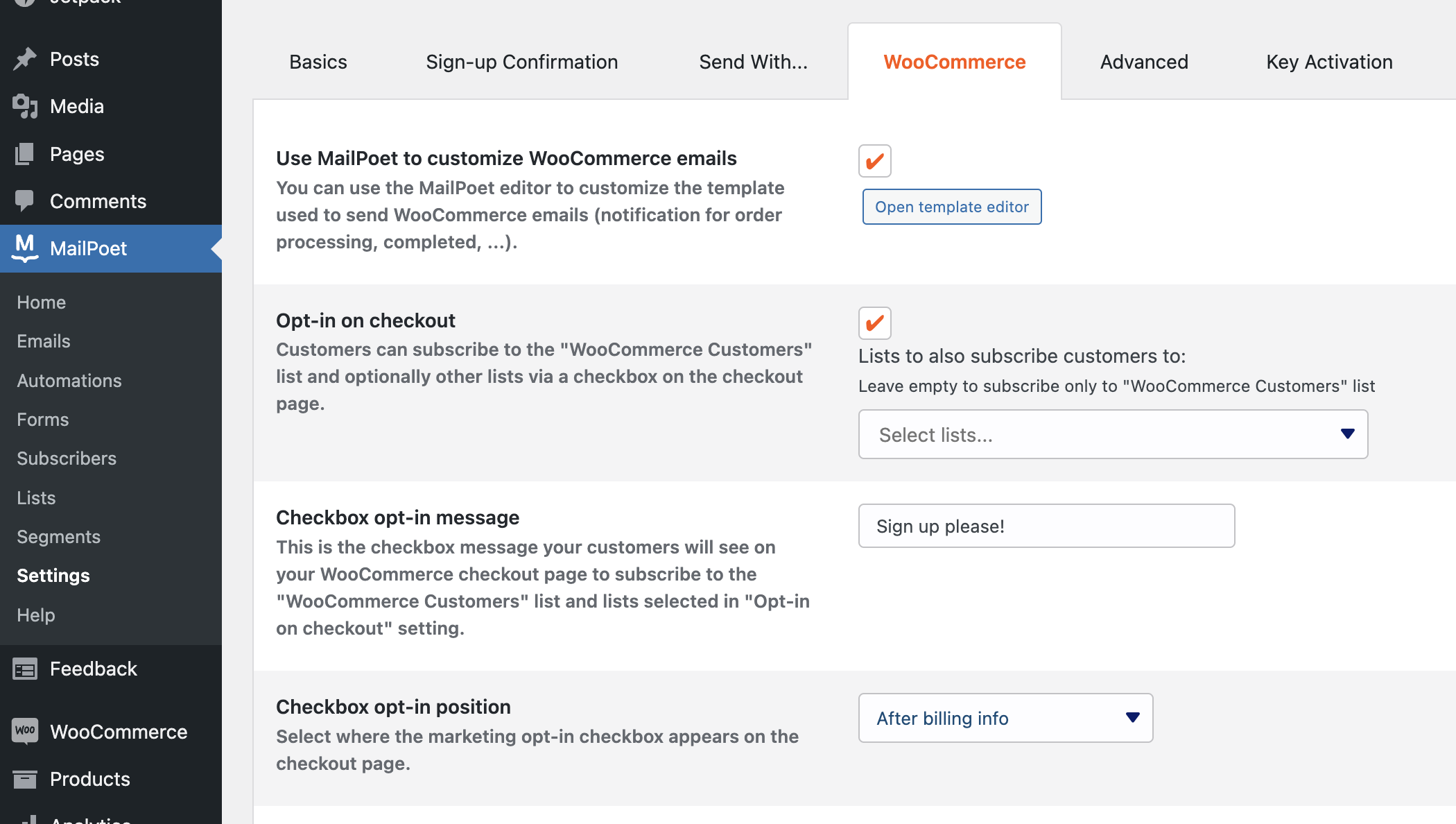Viewport: 1456px width, 824px height.
Task: Expand the Select lists dropdown
Action: click(1113, 434)
